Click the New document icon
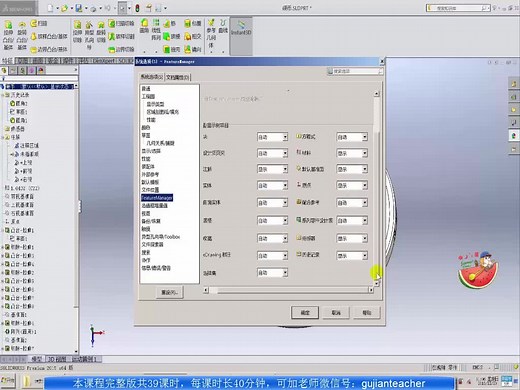The height and width of the screenshot is (390, 520). click(50, 8)
